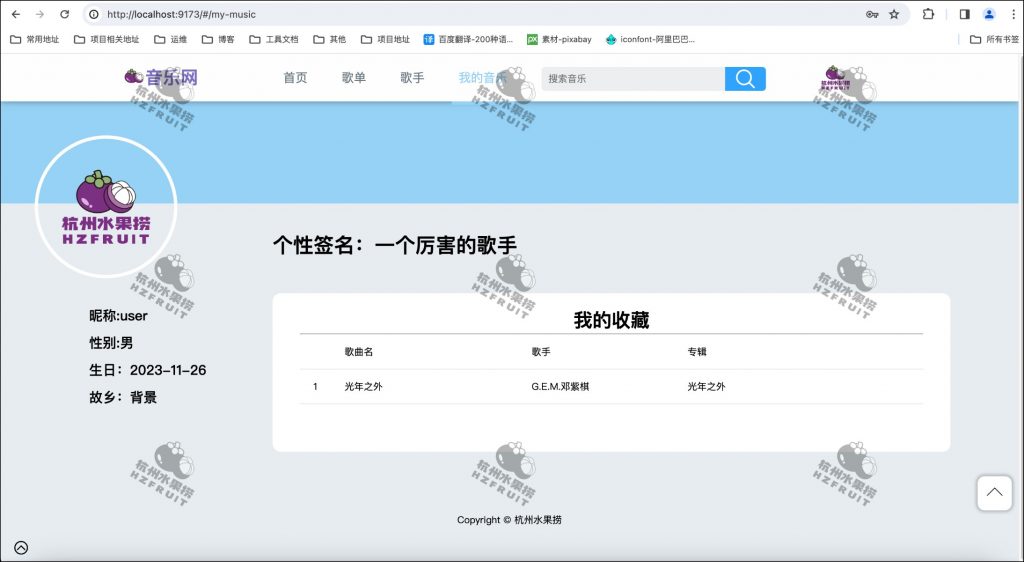Open 其他 bookmarks folder
This screenshot has width=1024, height=562.
click(330, 39)
